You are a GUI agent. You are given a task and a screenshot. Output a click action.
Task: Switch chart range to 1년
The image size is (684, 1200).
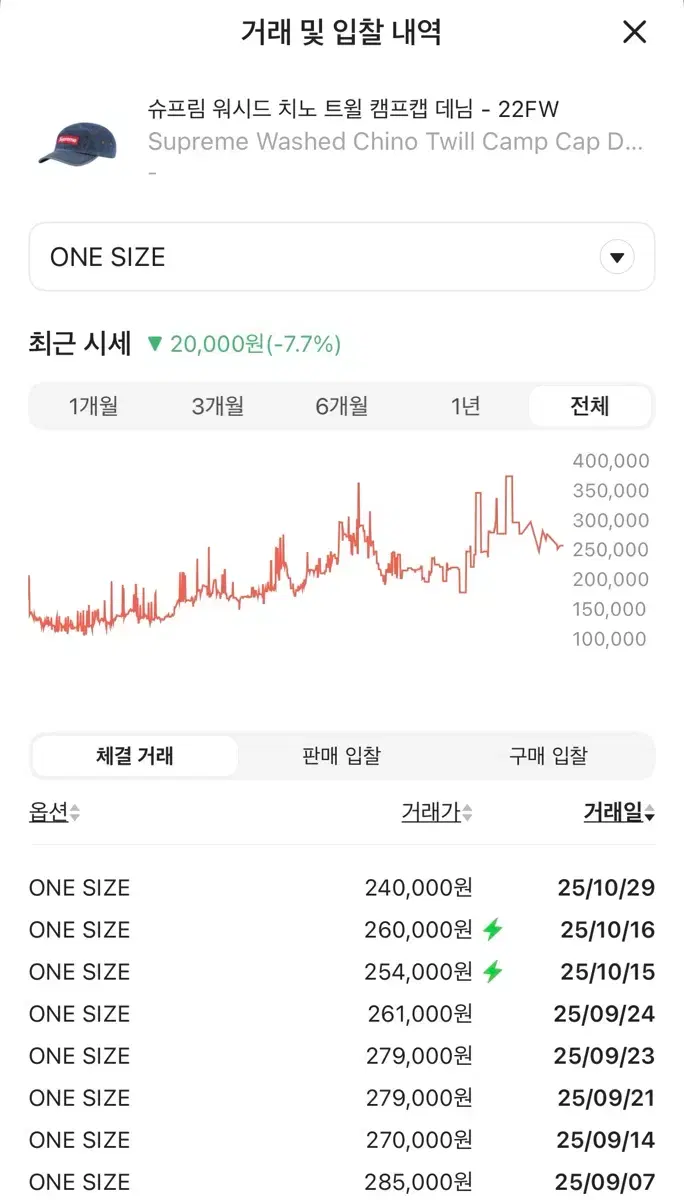point(465,406)
